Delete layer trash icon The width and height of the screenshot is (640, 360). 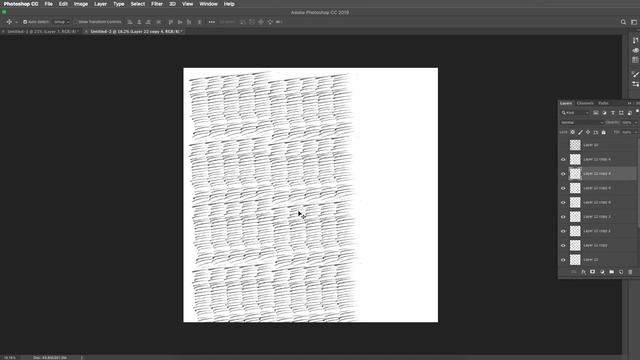630,272
